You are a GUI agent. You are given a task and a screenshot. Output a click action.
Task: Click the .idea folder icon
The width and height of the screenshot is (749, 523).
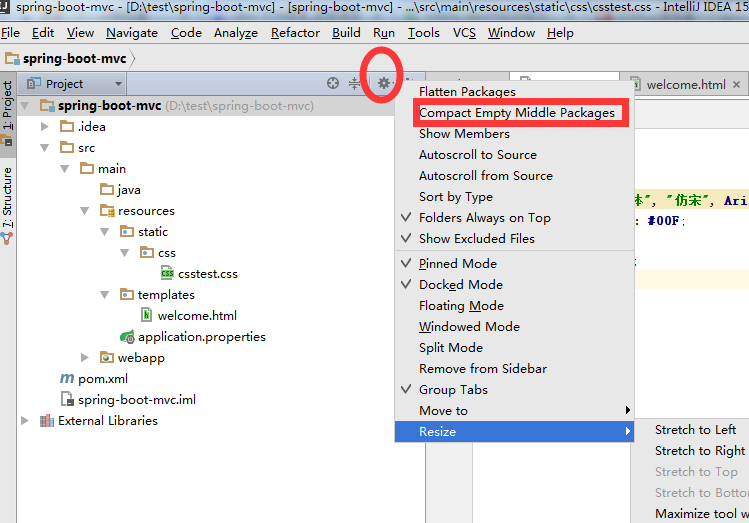tap(67, 127)
